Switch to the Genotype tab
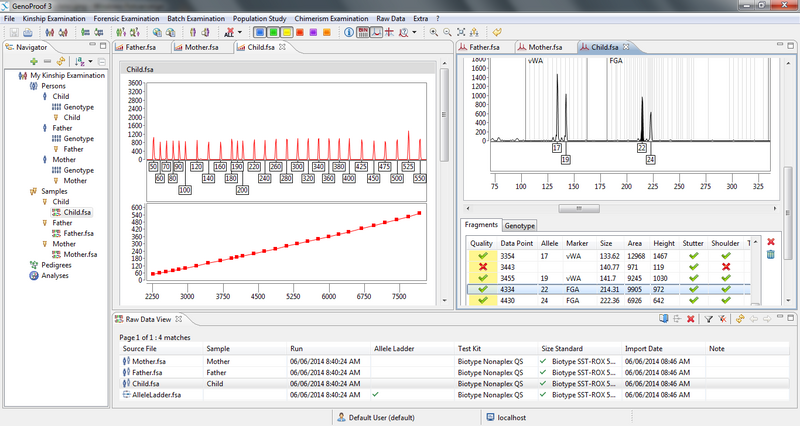This screenshot has width=800, height=426. [x=519, y=226]
